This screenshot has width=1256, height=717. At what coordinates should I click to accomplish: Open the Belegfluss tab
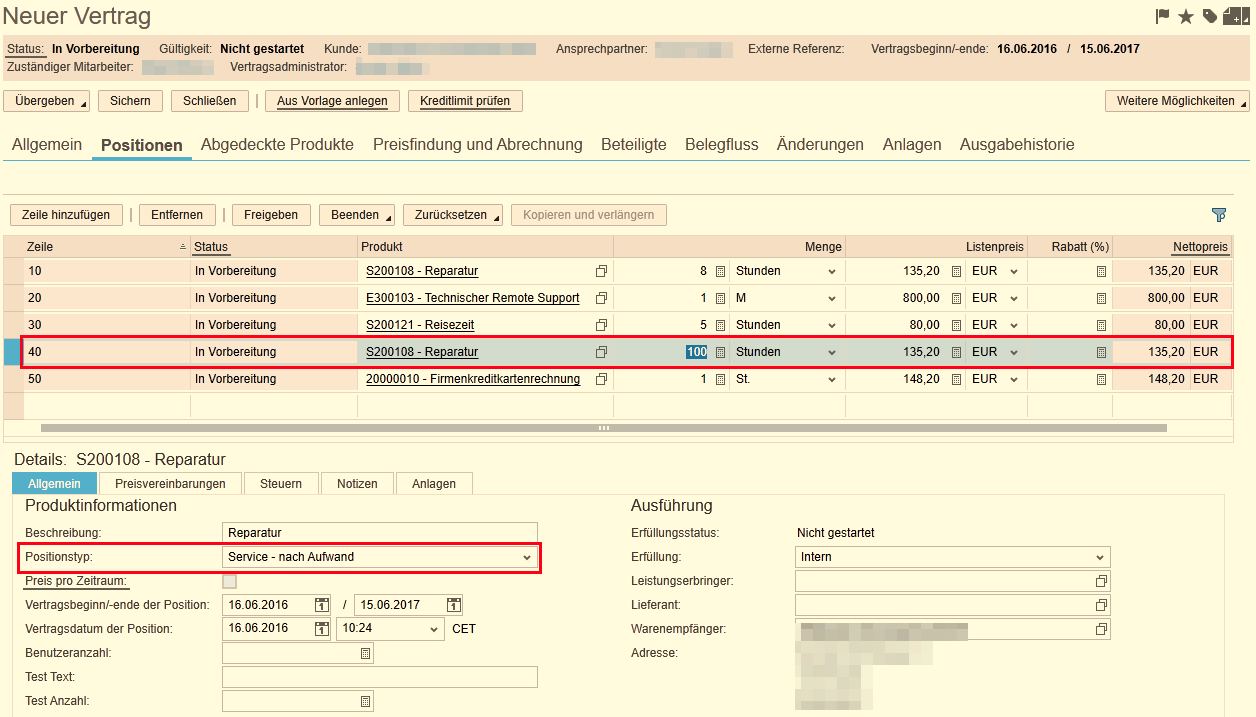tap(721, 144)
